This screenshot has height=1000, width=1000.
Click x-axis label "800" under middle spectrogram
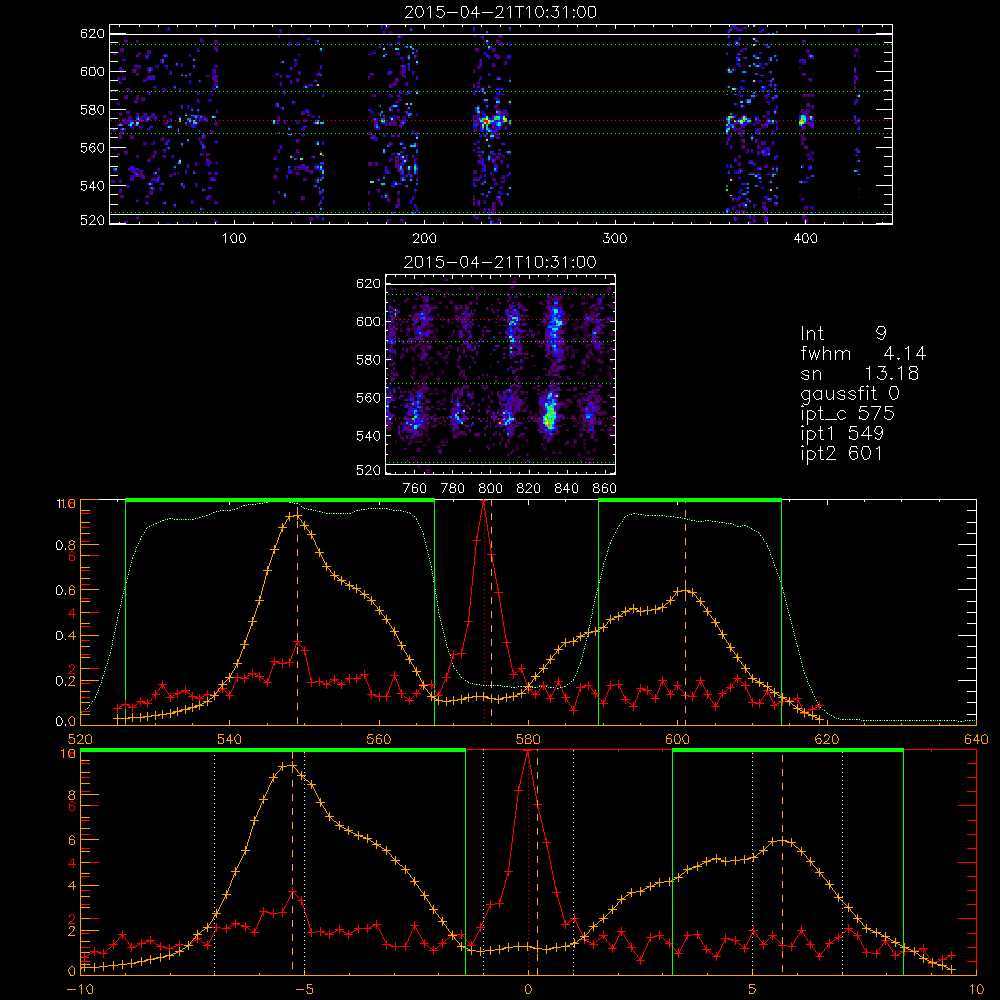(490, 489)
